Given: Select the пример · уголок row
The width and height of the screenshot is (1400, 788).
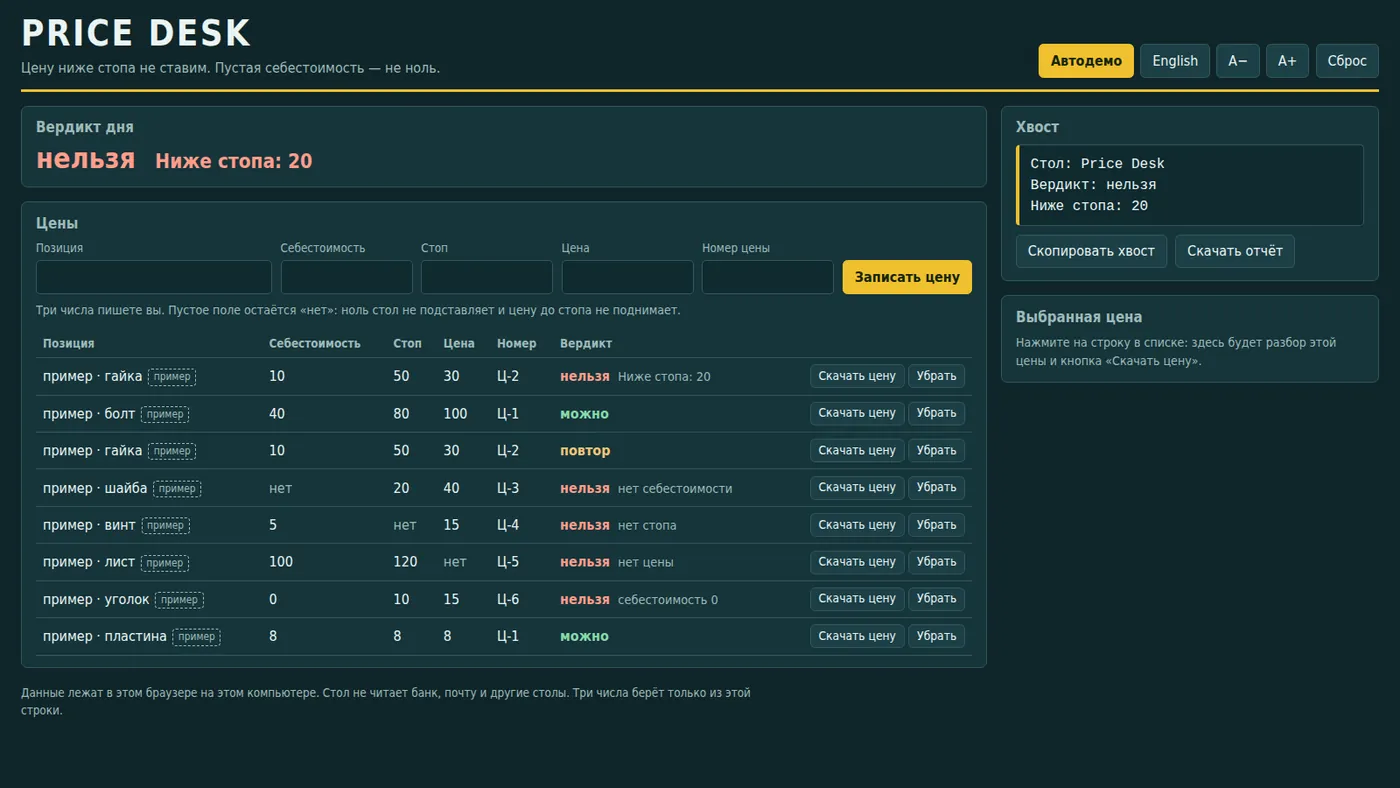Looking at the screenshot, I should coord(504,599).
